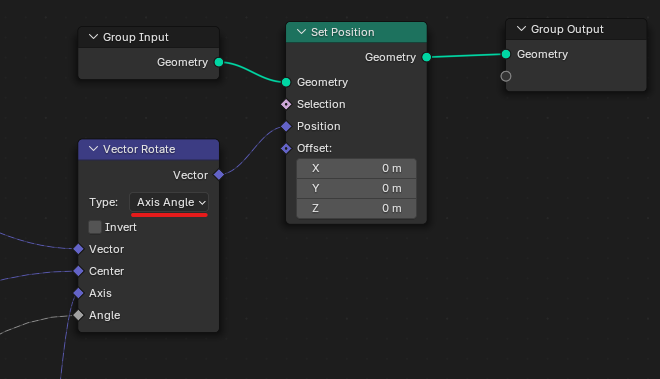Click the Type: label in Vector Rotate
The image size is (660, 379).
pos(104,202)
